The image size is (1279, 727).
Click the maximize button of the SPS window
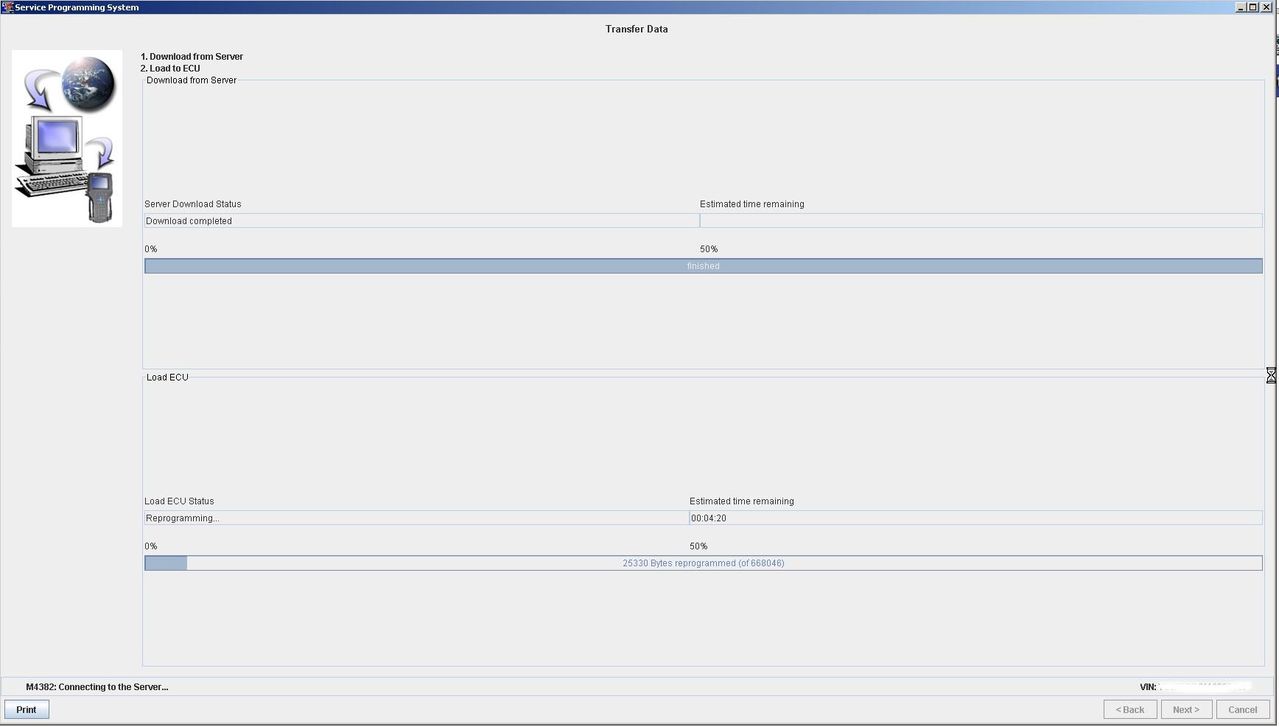[1252, 7]
